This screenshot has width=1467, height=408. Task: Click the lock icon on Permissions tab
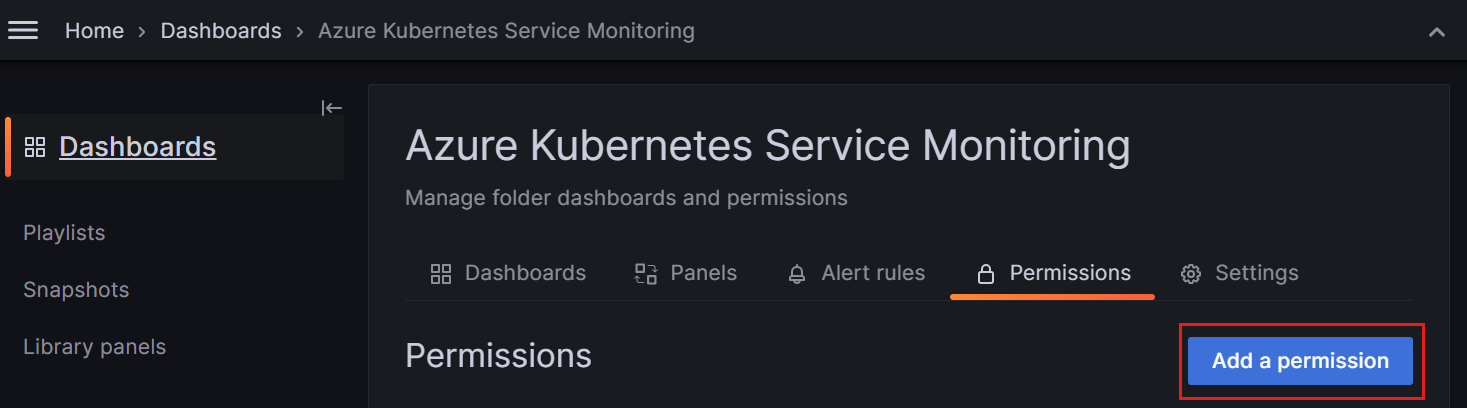985,274
